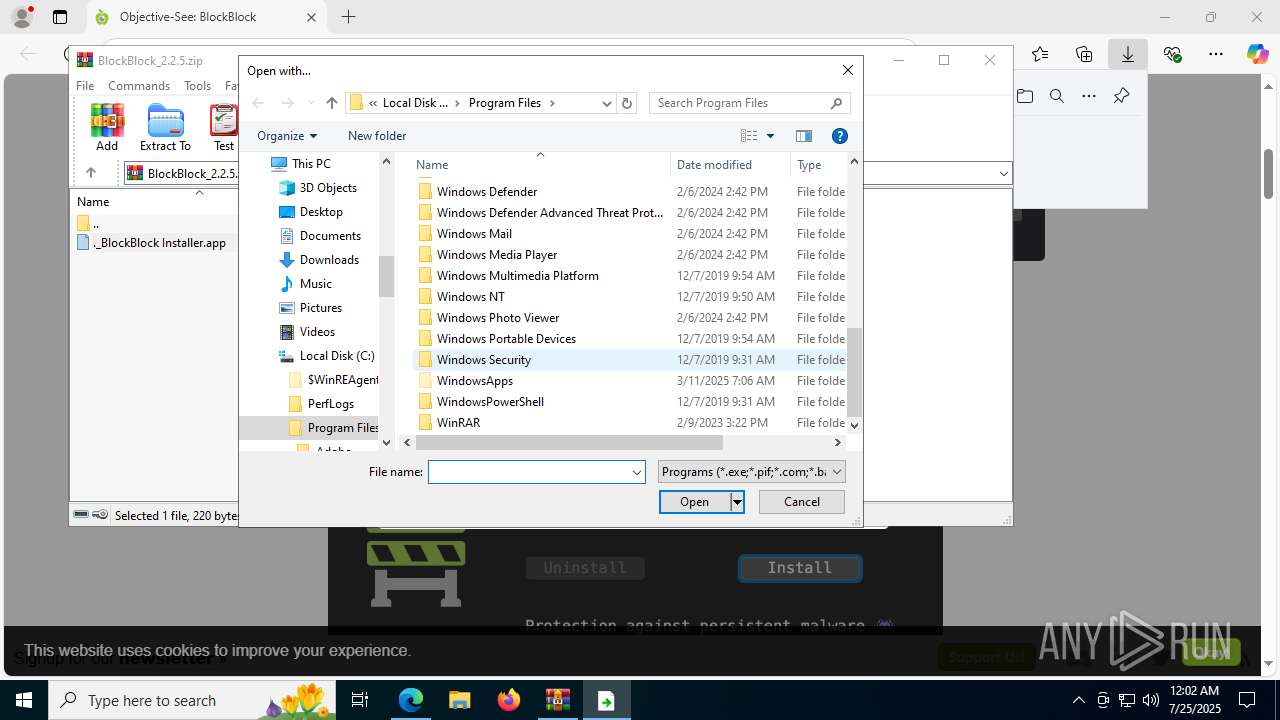
Task: Click Program Files breadcrumb segment
Action: click(x=505, y=103)
